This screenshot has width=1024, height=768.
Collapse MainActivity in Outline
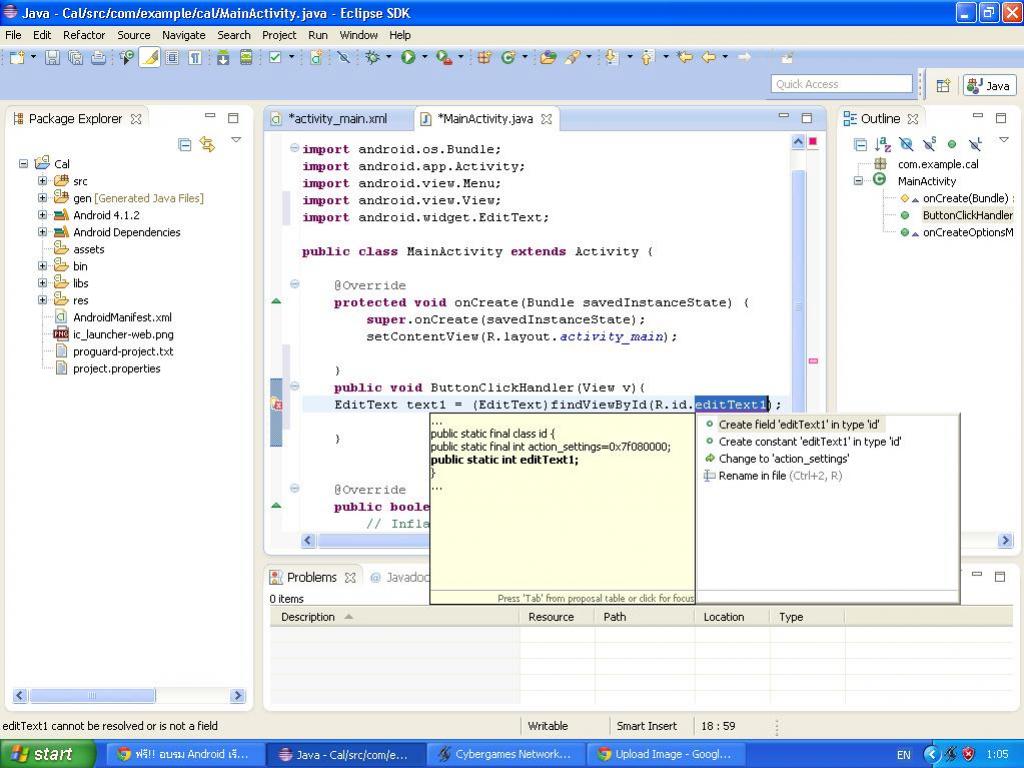859,181
